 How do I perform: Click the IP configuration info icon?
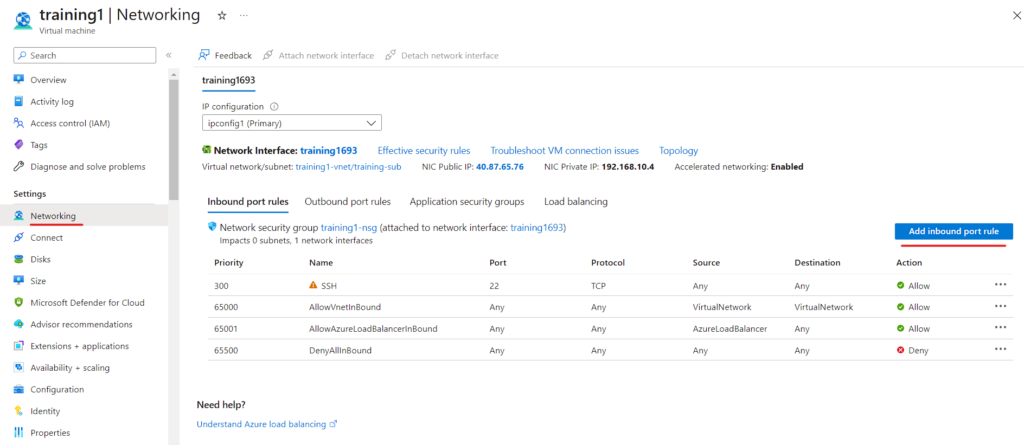(x=274, y=107)
